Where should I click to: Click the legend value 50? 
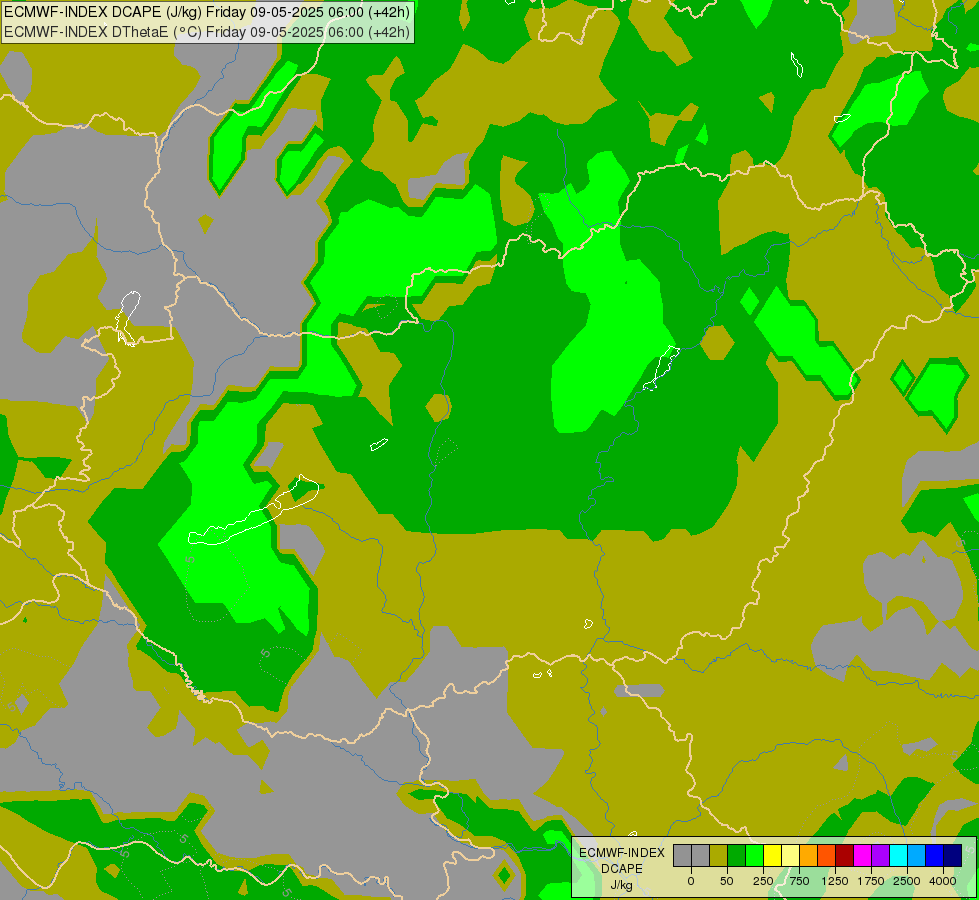coord(727,881)
